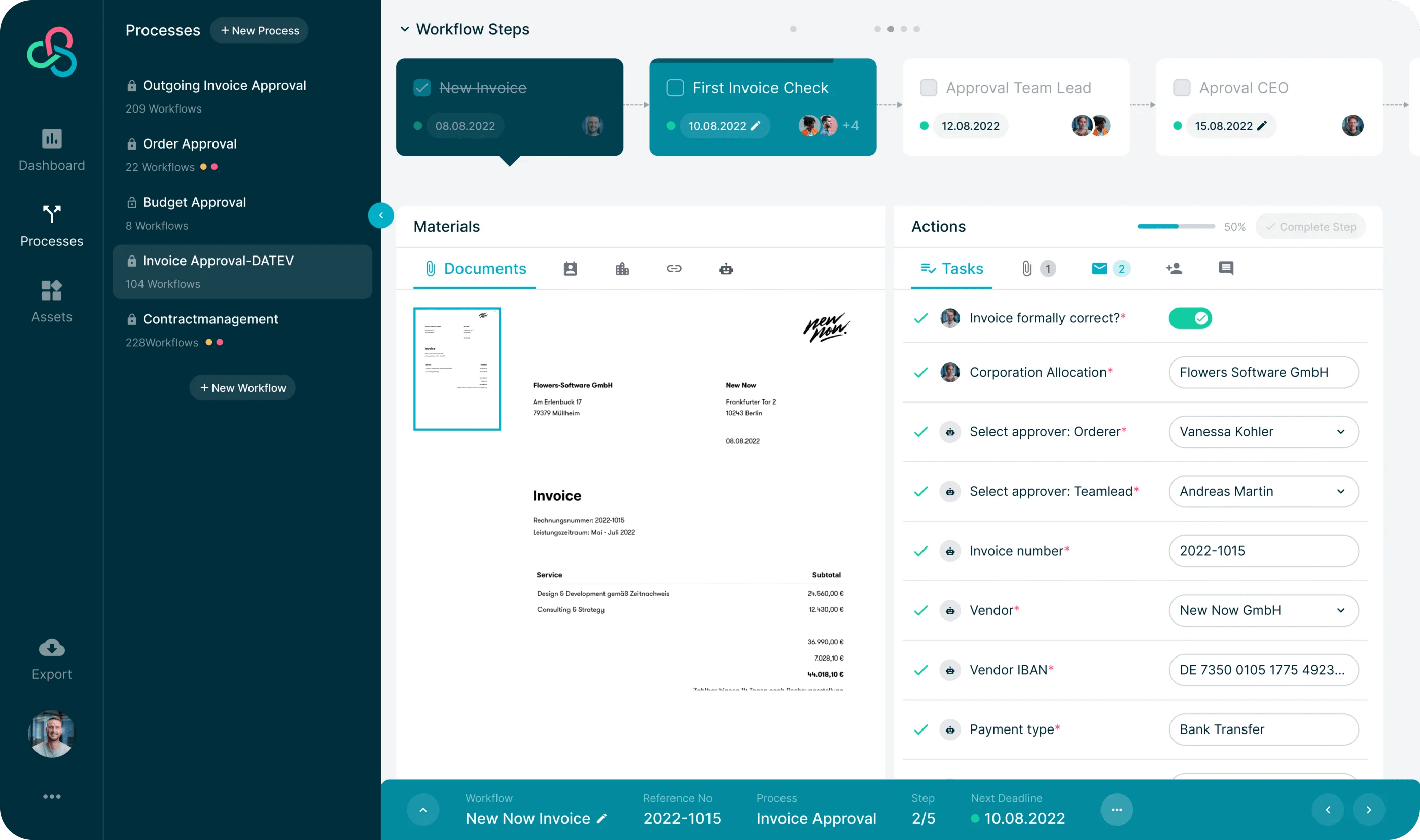1420x840 pixels.
Task: Toggle the Invoice formally correct switch
Action: click(x=1190, y=317)
